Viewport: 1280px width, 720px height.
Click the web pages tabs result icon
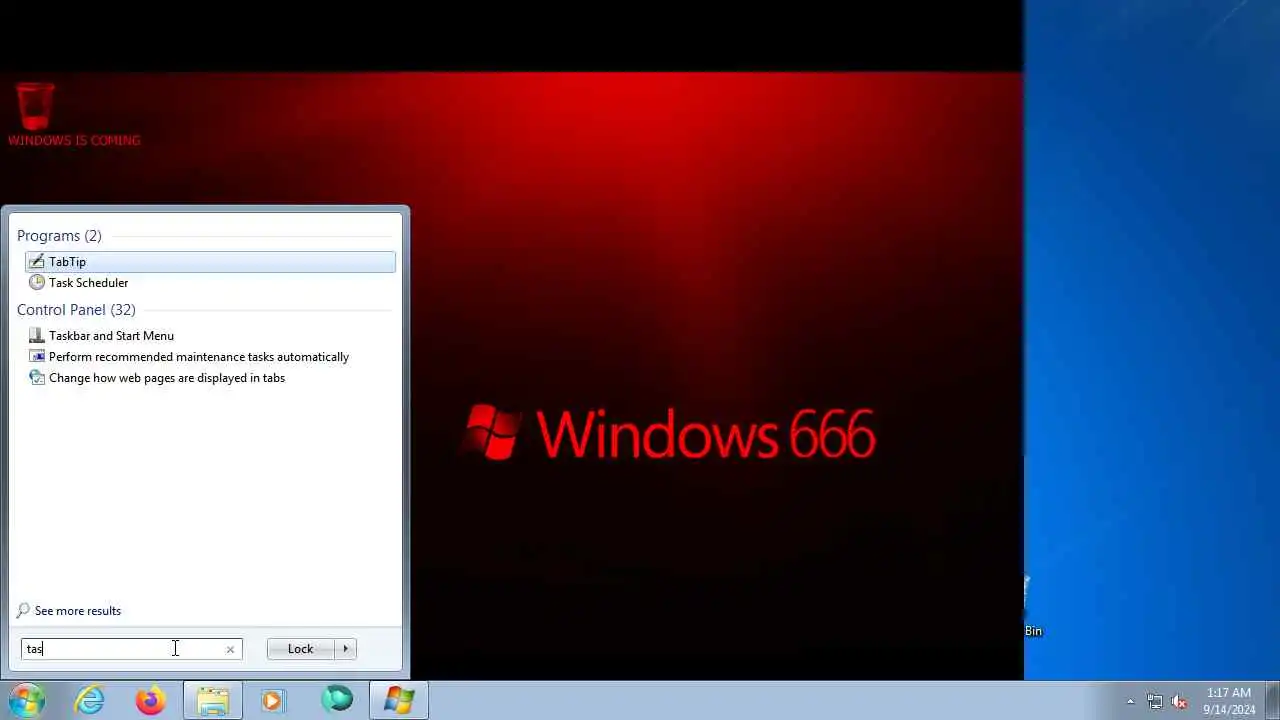tap(37, 378)
